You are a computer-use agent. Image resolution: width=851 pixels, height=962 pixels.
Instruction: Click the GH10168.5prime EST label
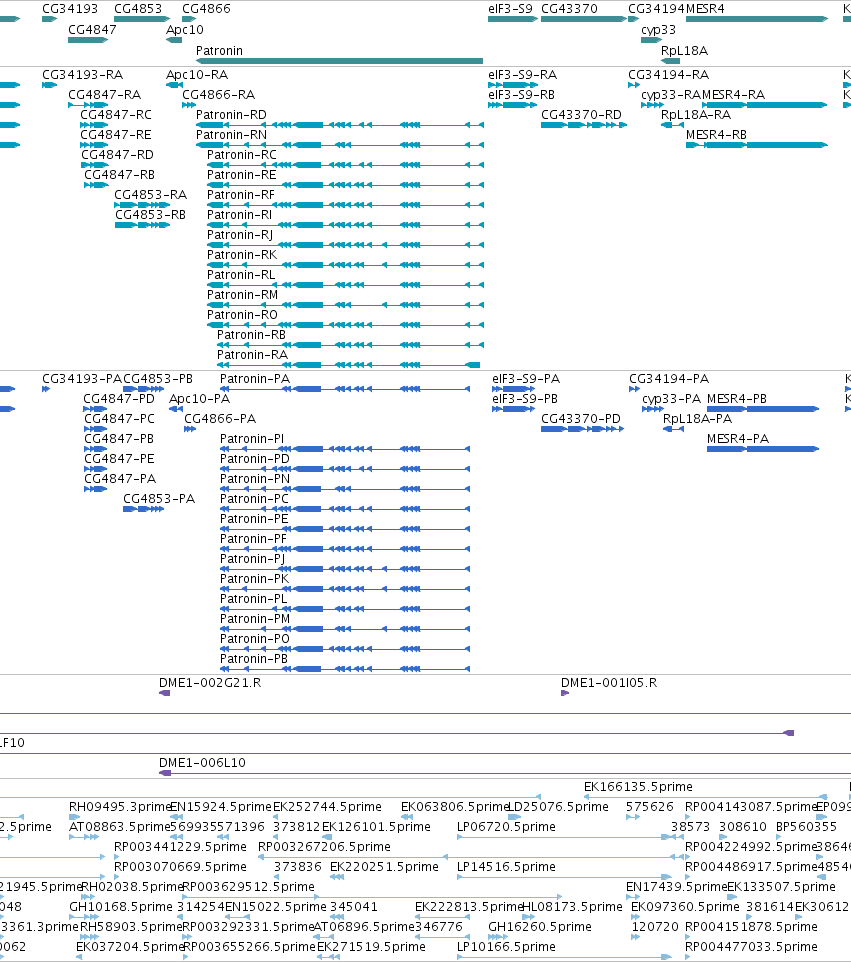tap(121, 906)
